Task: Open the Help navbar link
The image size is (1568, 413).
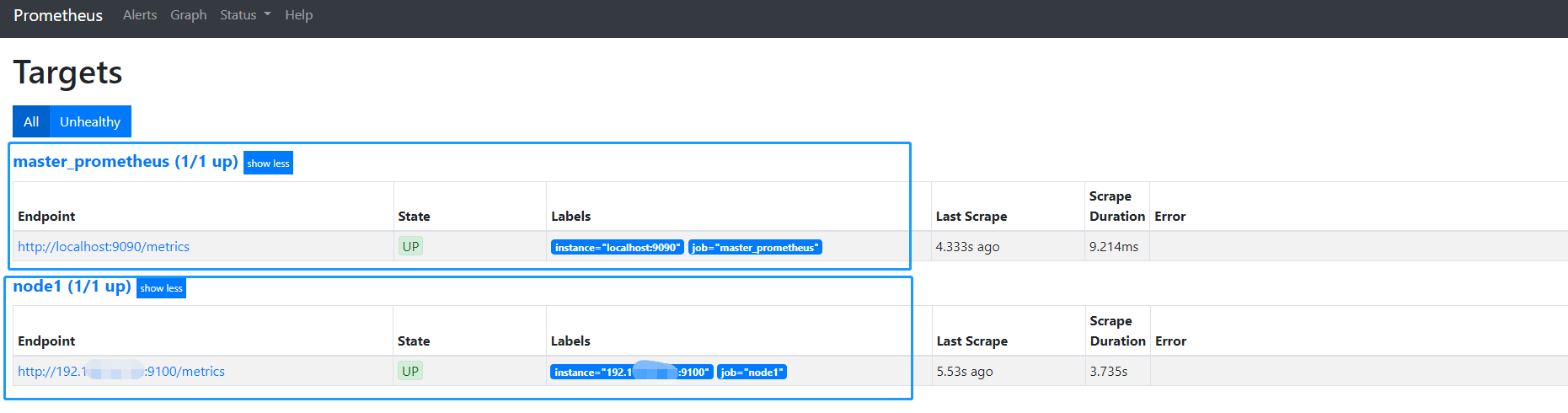Action: pyautogui.click(x=298, y=15)
